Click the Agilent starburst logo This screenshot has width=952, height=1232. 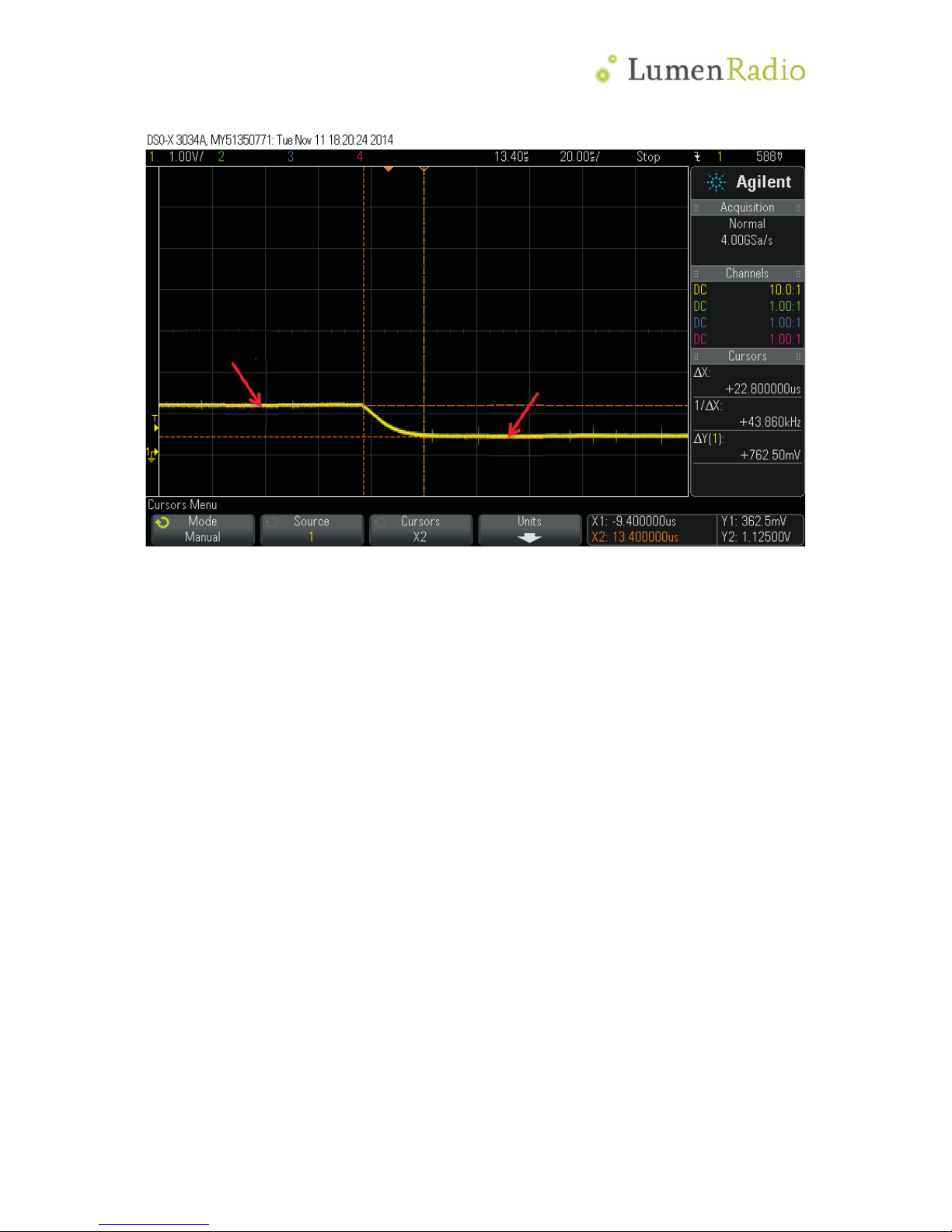tap(715, 183)
